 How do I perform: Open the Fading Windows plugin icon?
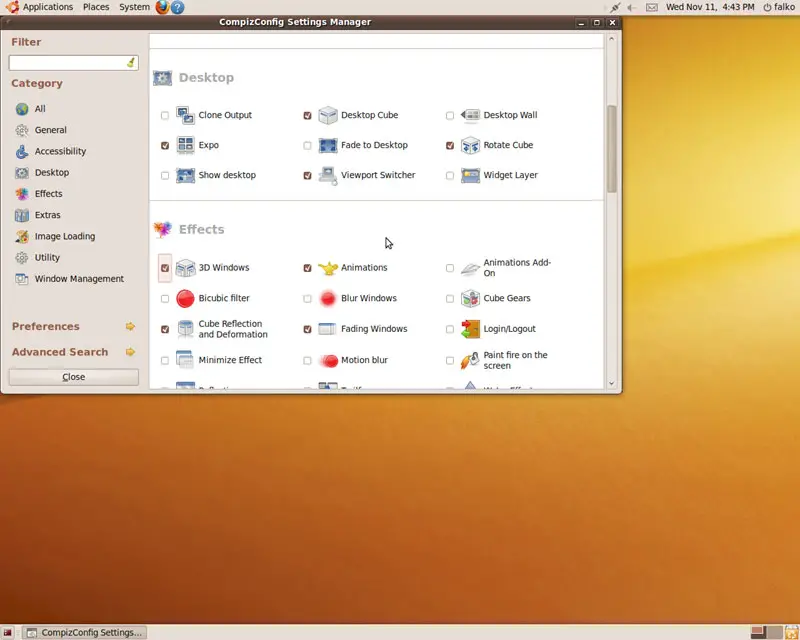coord(328,329)
